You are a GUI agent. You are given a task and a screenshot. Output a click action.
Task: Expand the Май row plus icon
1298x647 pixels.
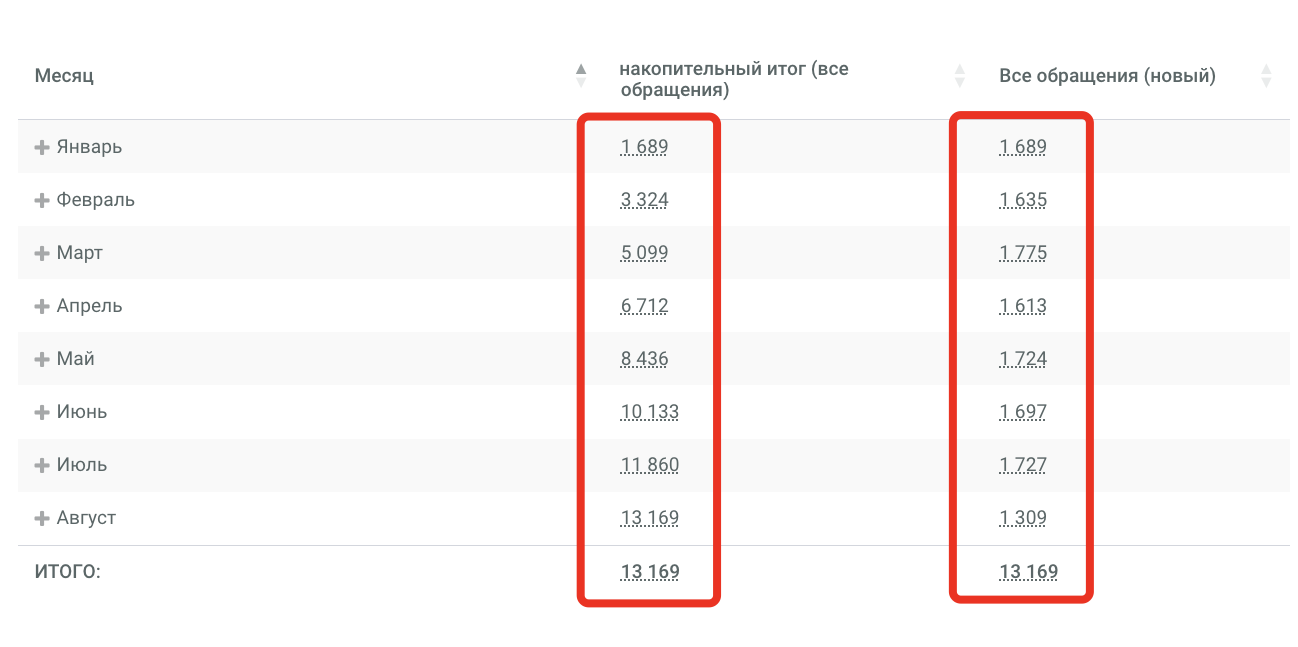click(x=42, y=359)
